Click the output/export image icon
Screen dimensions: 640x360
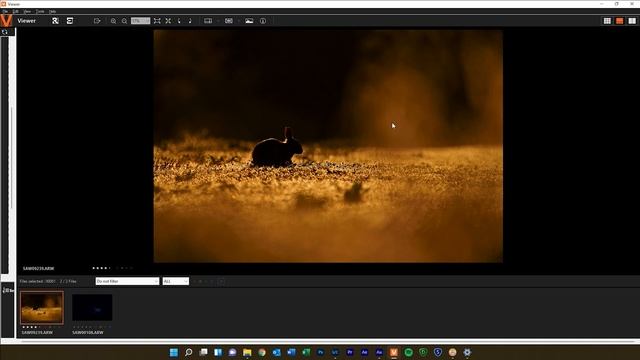click(97, 21)
